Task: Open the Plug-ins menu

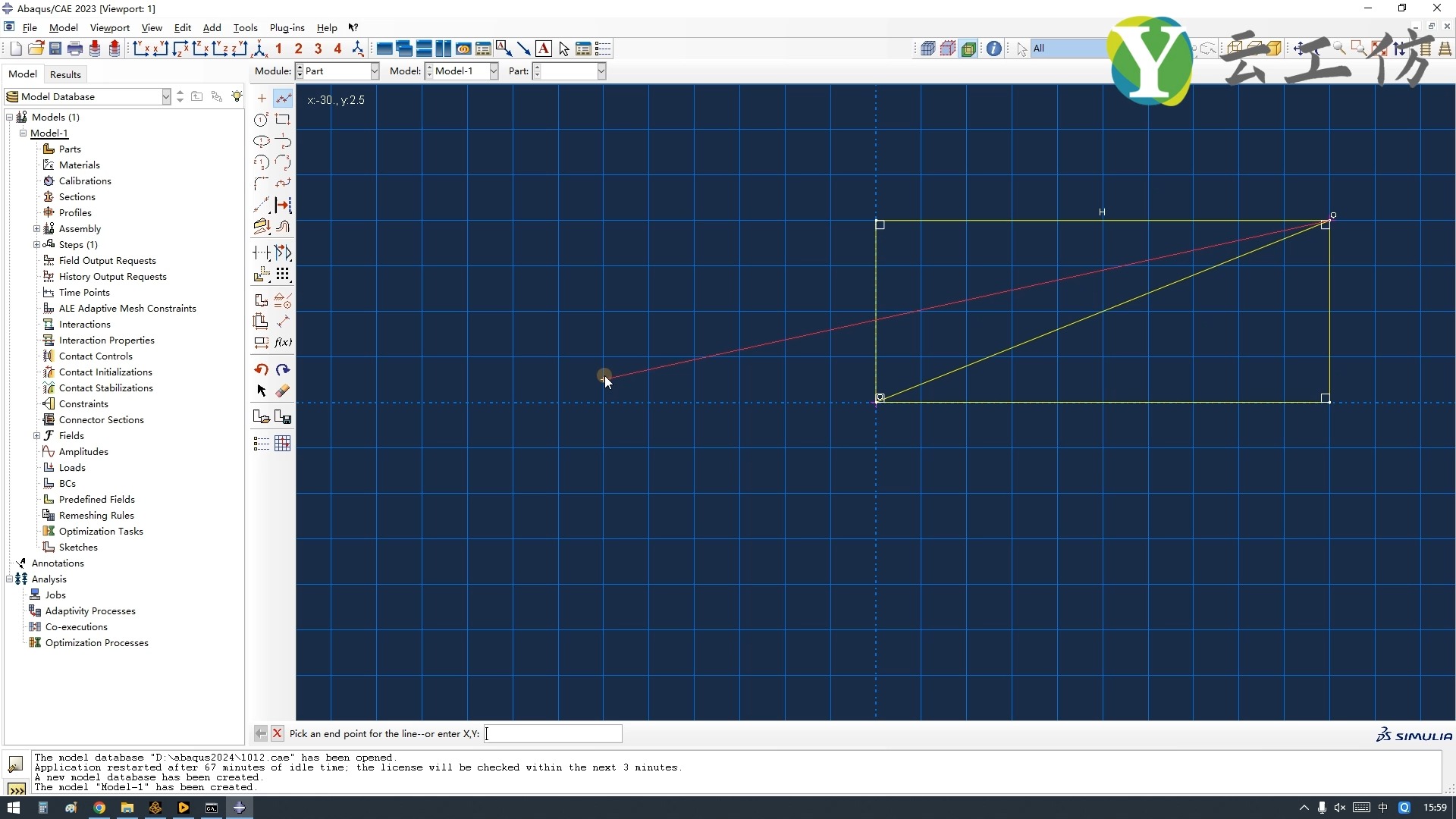Action: coord(287,28)
